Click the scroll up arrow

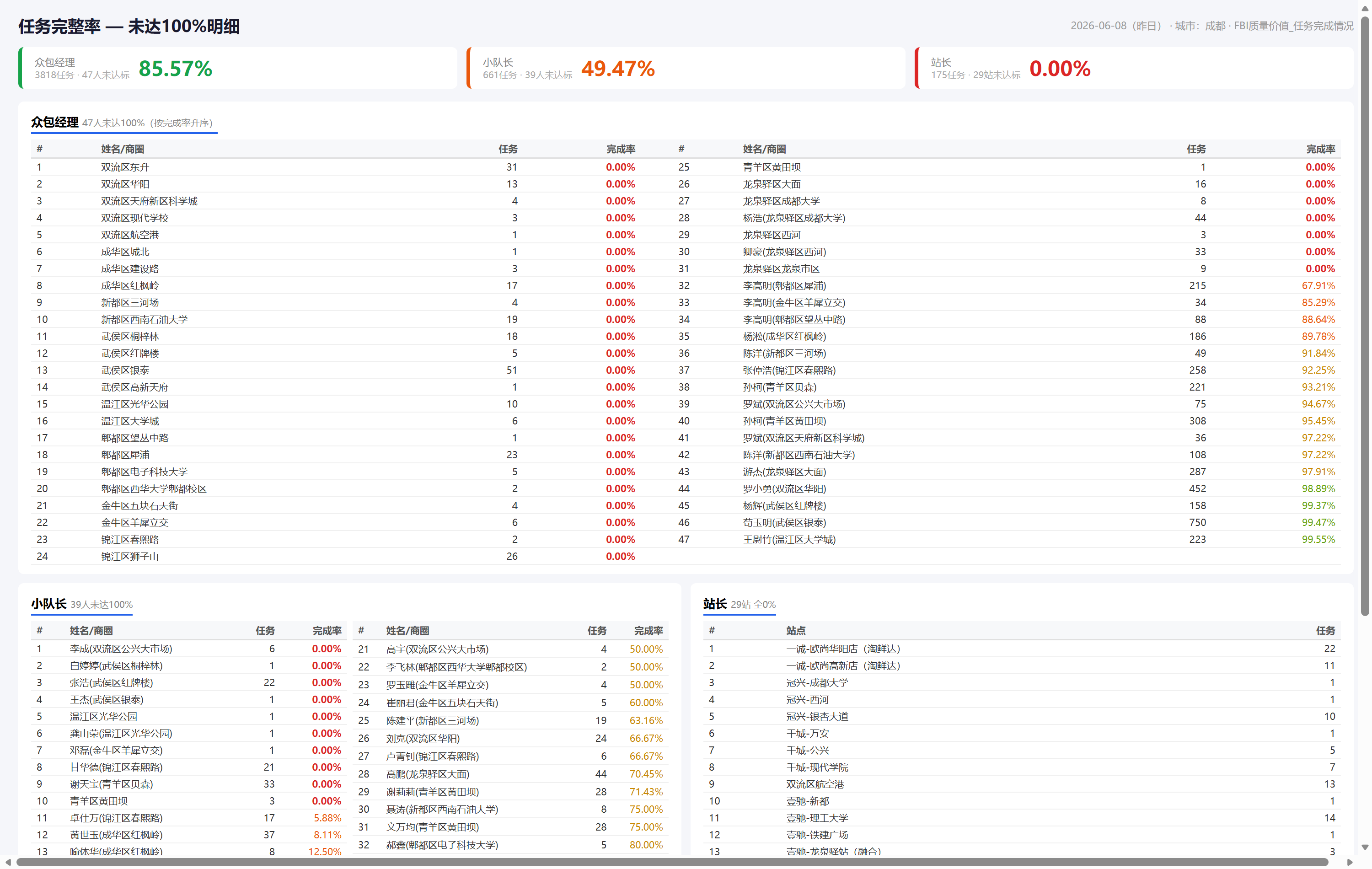click(x=1365, y=8)
